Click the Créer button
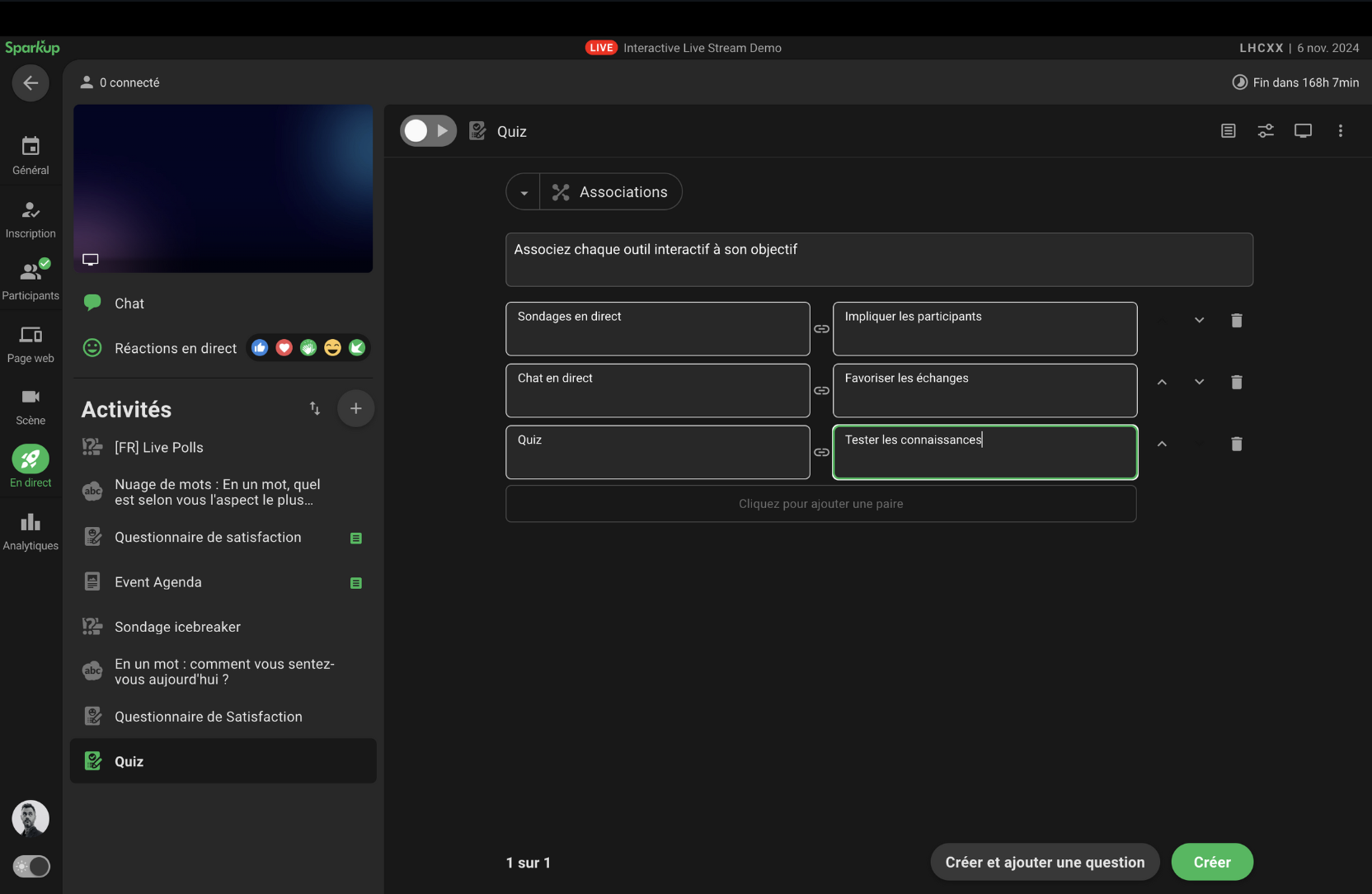 (1211, 862)
